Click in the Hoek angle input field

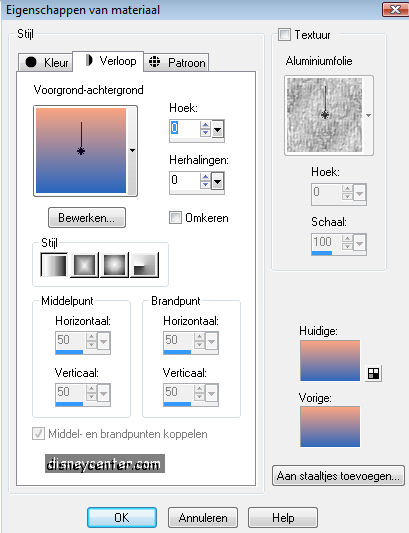(185, 128)
